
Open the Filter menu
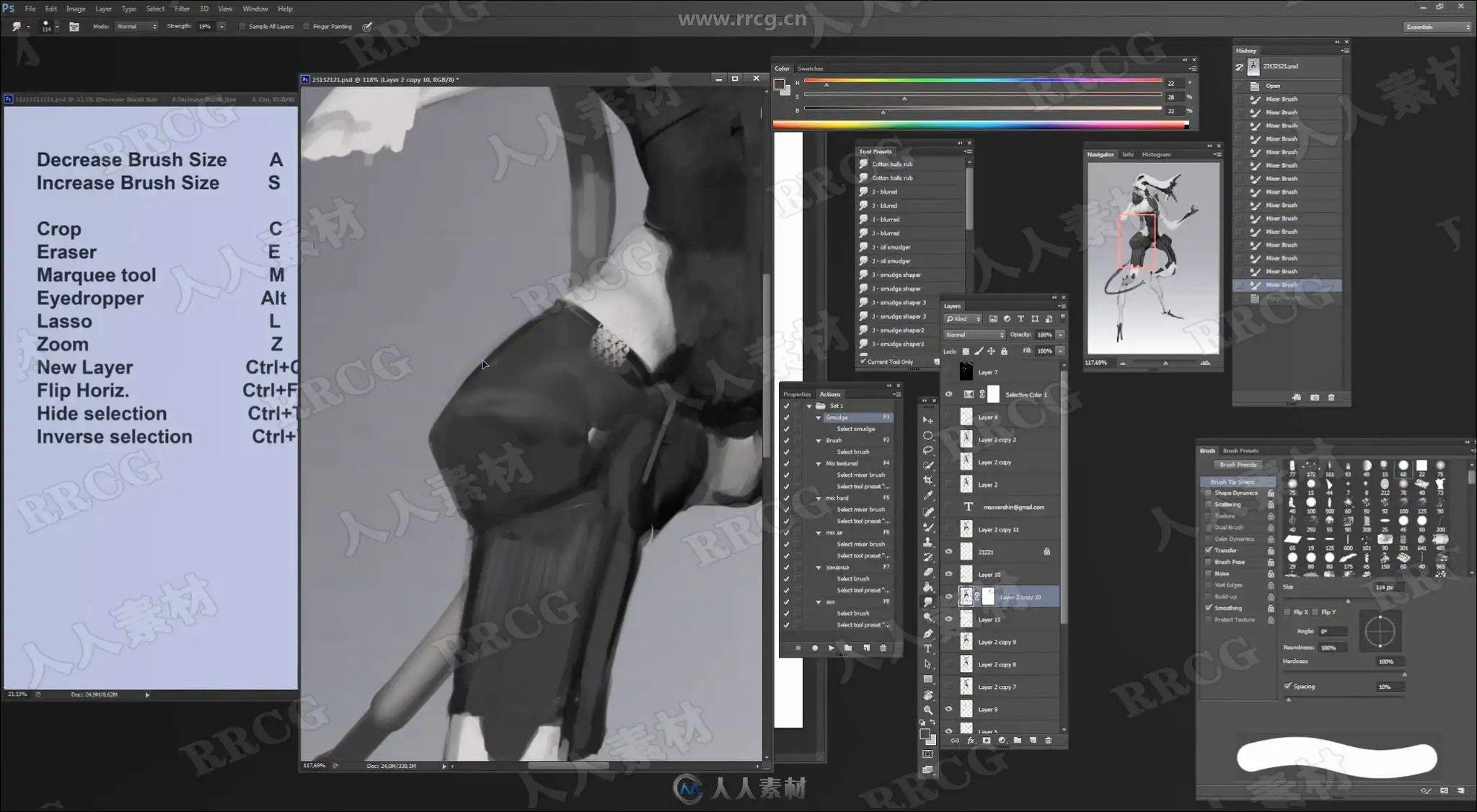[x=182, y=9]
